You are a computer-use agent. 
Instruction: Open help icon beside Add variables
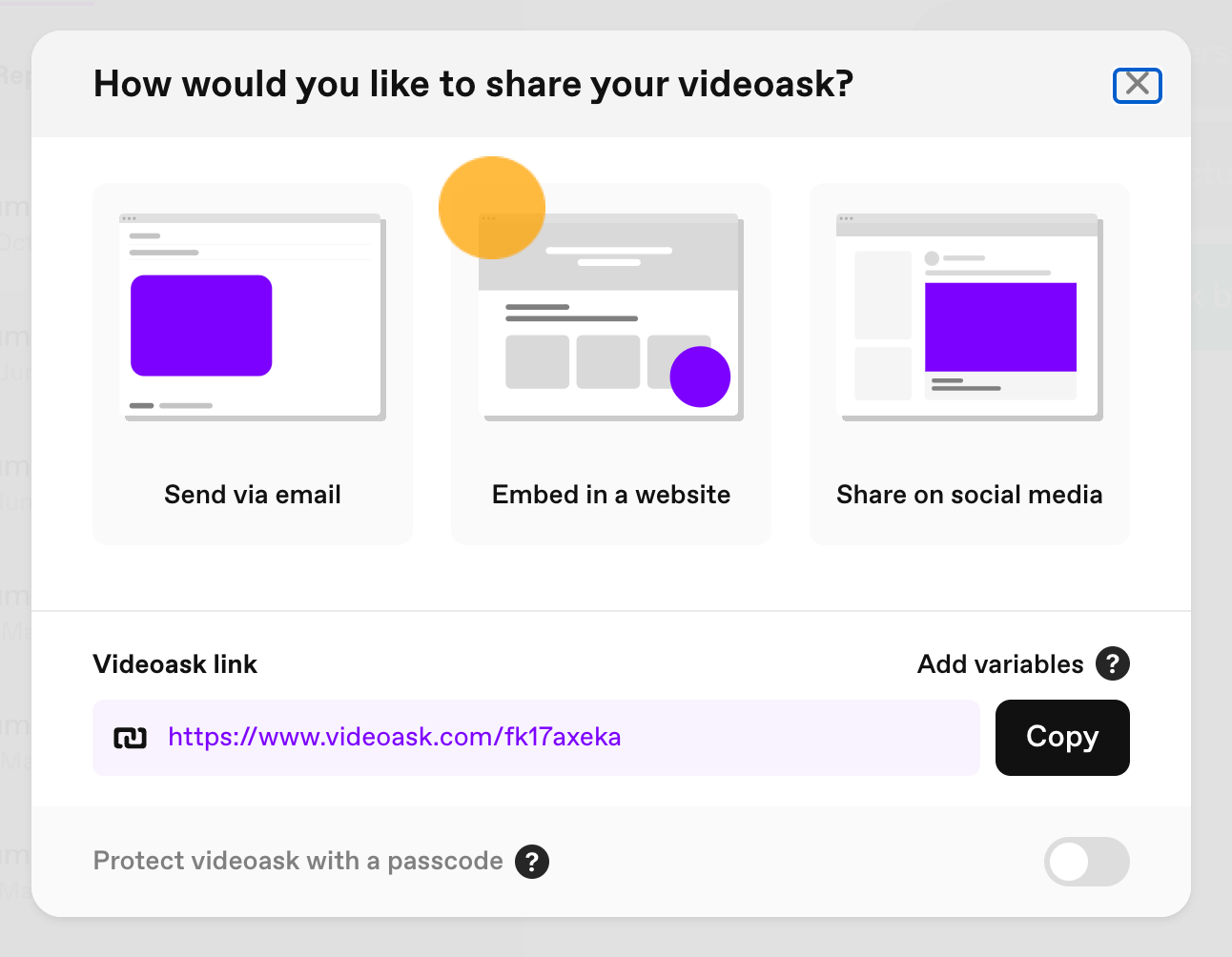[1113, 663]
